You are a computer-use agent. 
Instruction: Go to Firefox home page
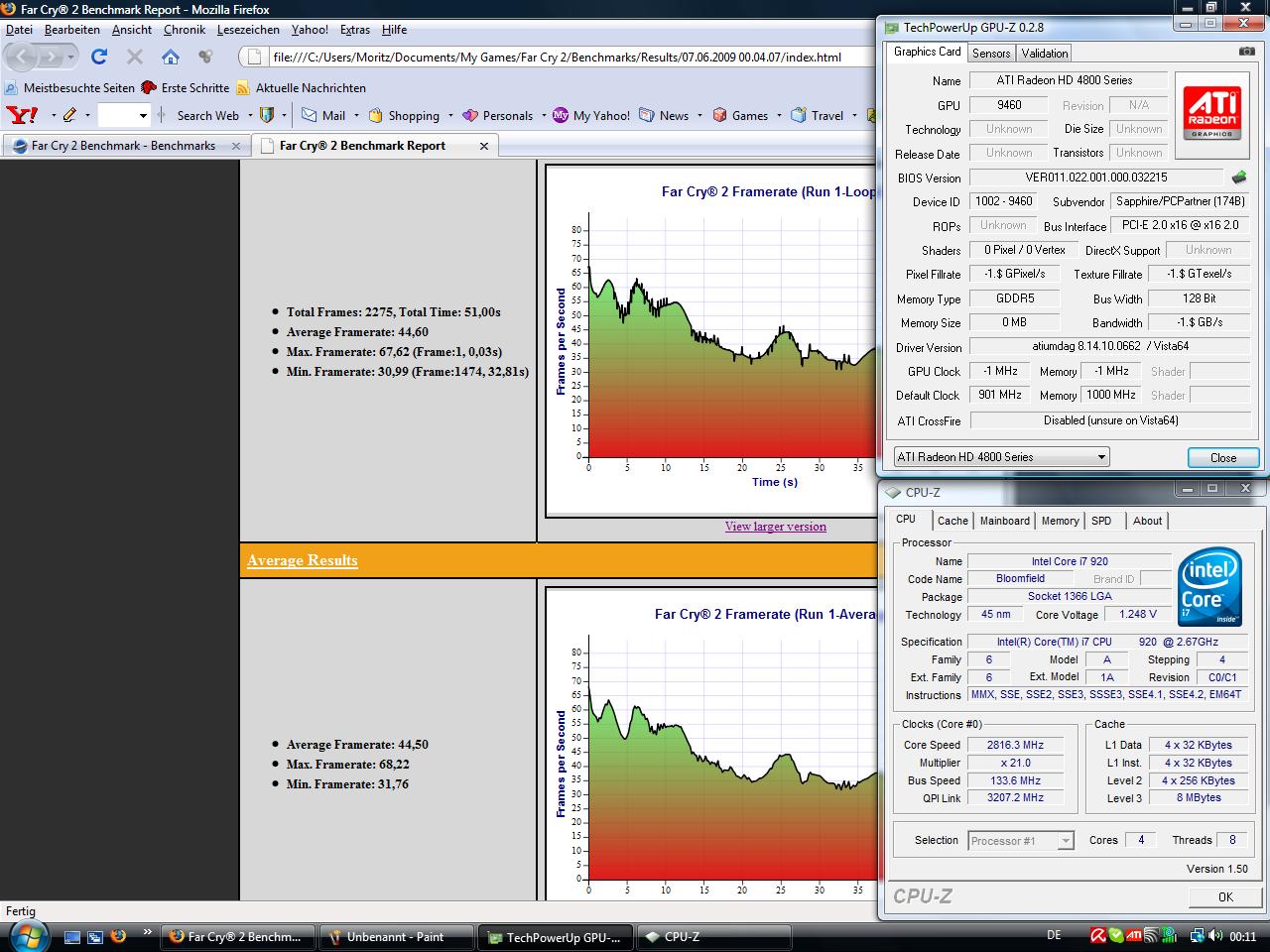(x=171, y=57)
